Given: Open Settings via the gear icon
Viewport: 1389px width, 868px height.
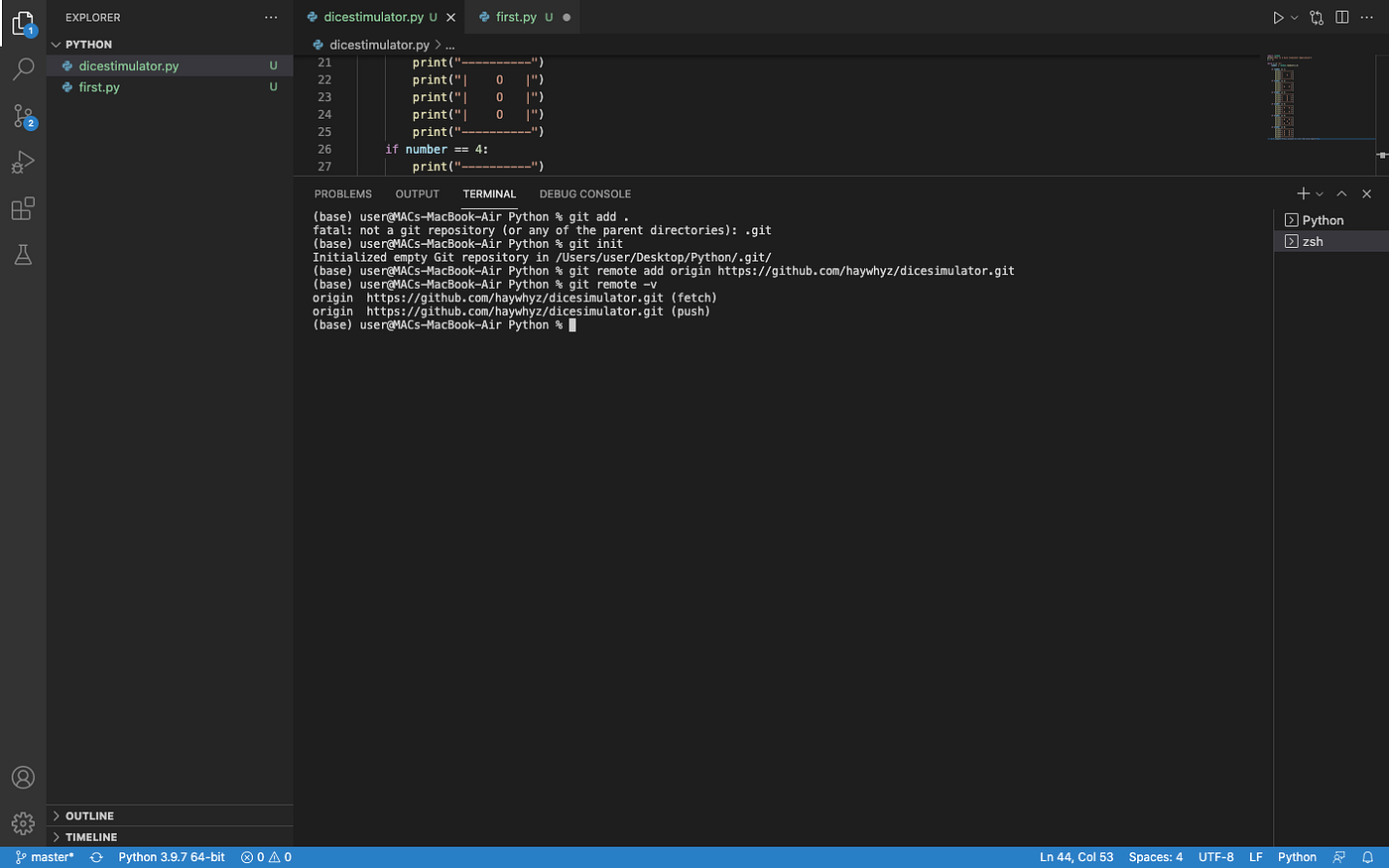Looking at the screenshot, I should pos(23,822).
